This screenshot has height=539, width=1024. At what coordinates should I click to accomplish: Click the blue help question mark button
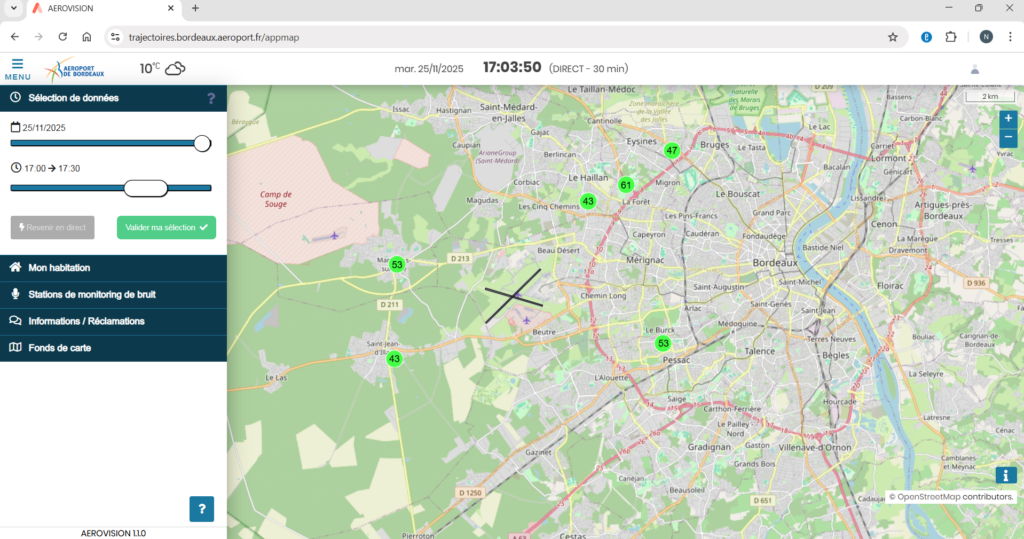(x=202, y=509)
